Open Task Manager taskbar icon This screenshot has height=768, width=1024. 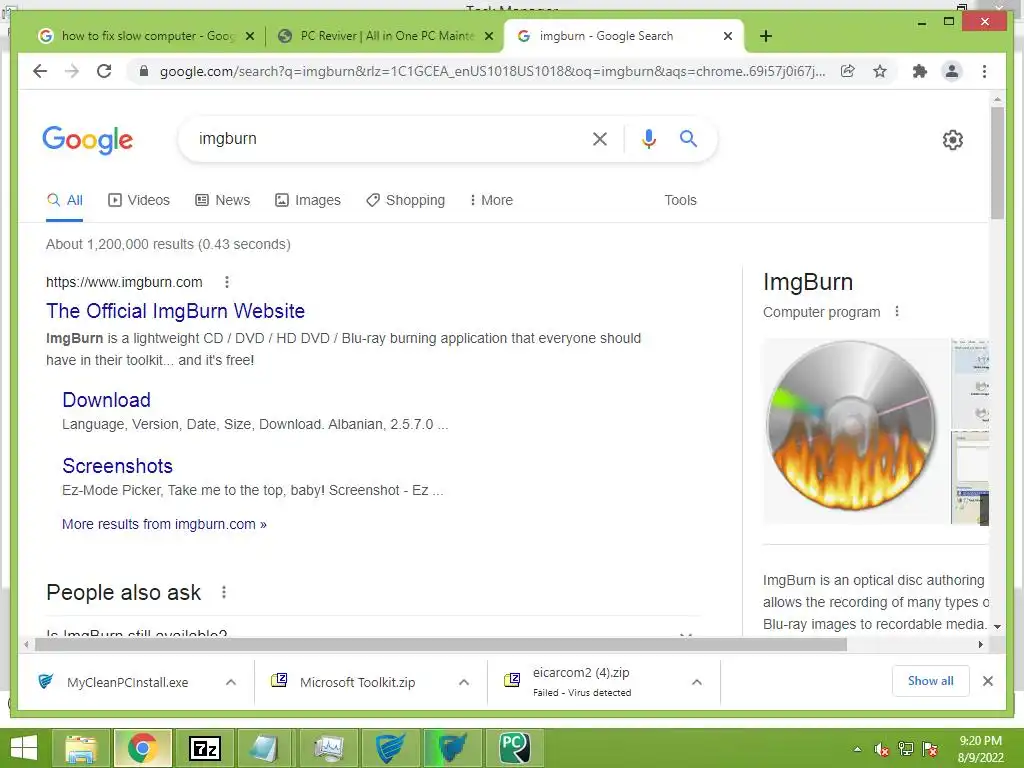tap(328, 748)
